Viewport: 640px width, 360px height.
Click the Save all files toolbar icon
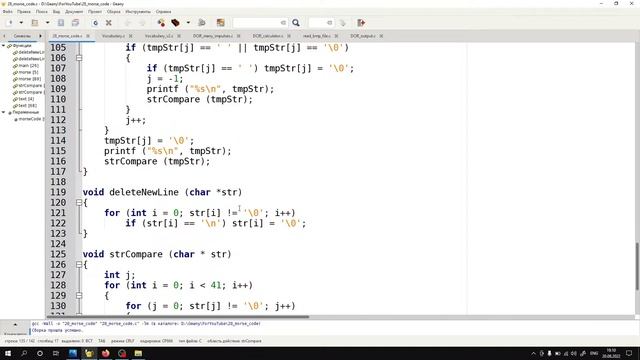[75, 23]
